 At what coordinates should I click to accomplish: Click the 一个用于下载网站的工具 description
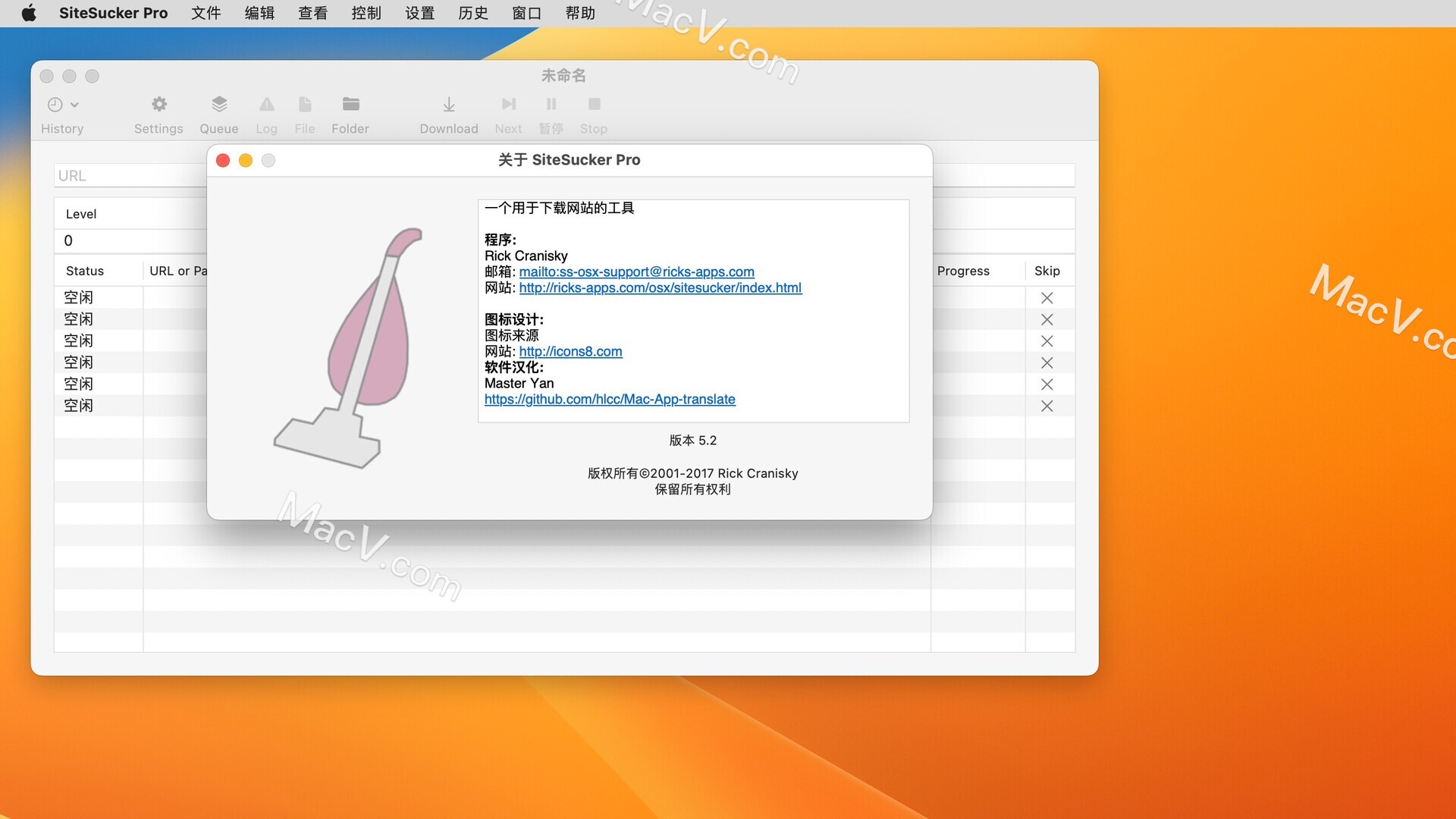pos(560,208)
